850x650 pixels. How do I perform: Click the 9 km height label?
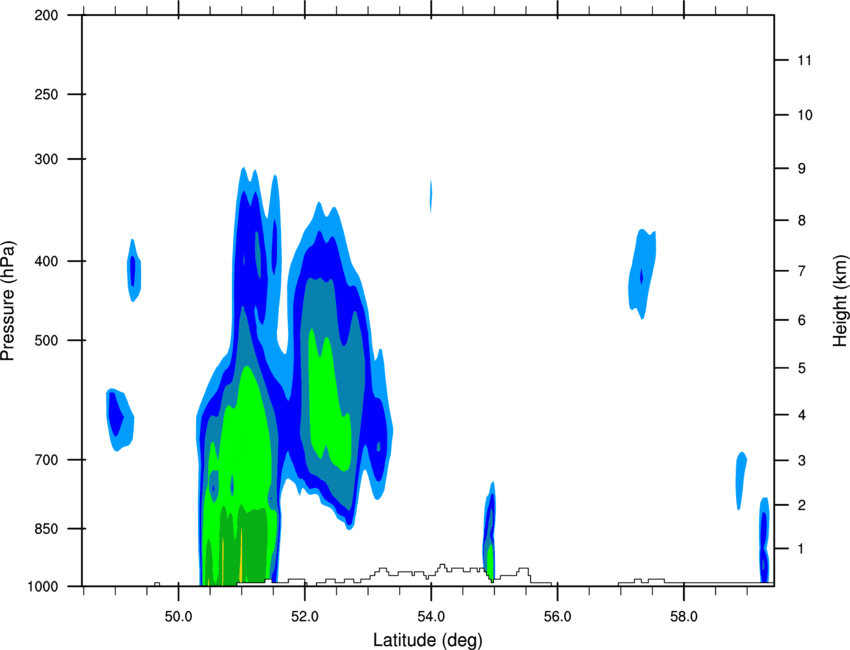click(x=802, y=169)
